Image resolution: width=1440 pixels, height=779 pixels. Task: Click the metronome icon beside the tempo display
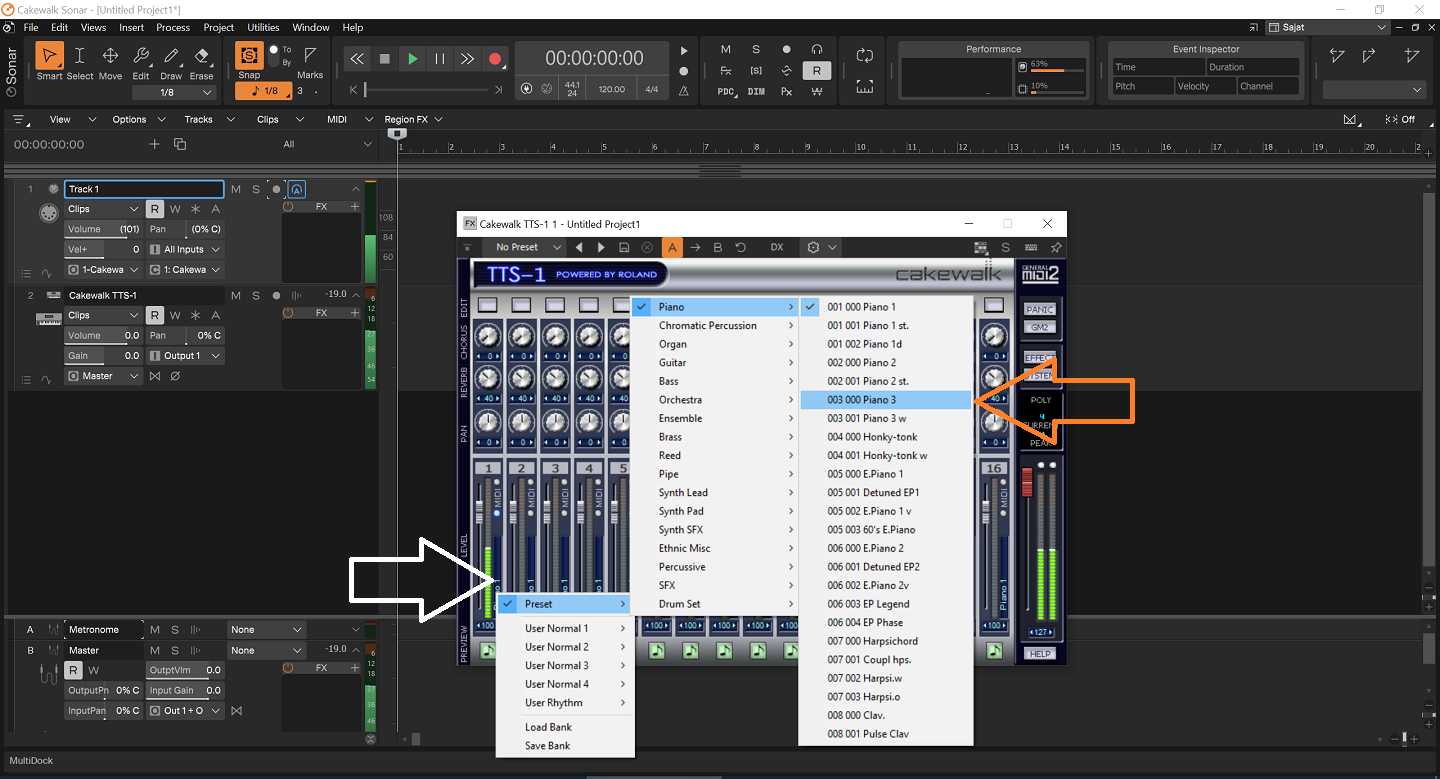684,90
